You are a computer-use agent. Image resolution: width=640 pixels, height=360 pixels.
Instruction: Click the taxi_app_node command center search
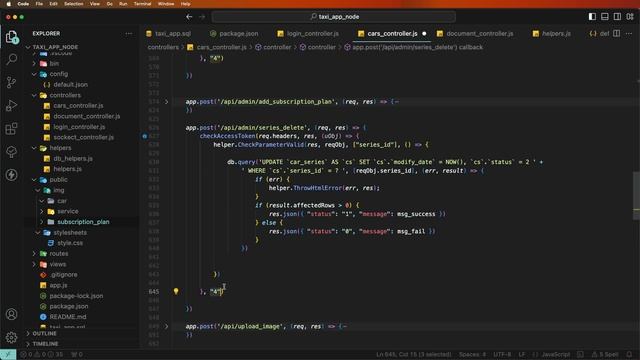(334, 17)
